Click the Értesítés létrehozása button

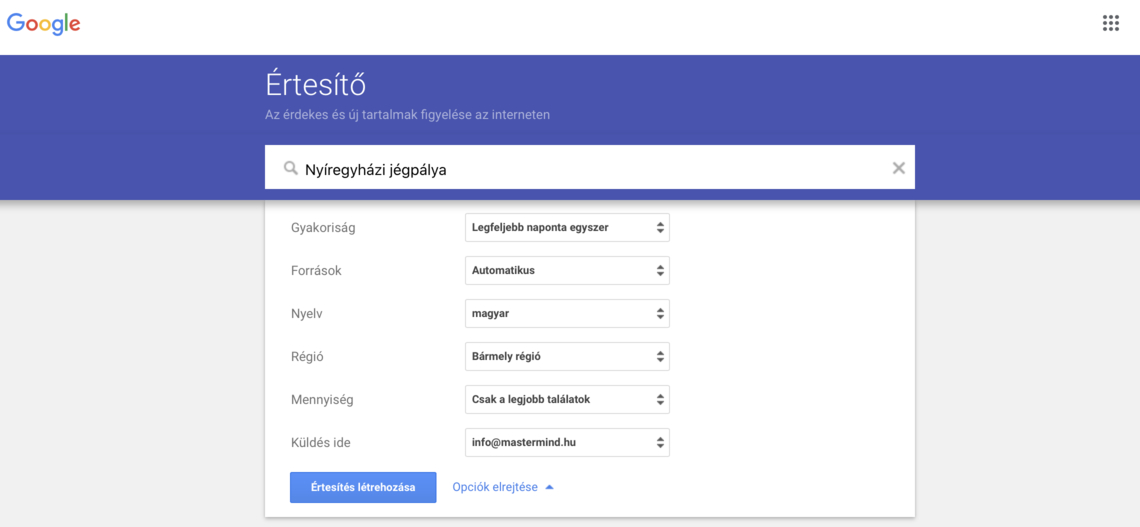[x=363, y=487]
